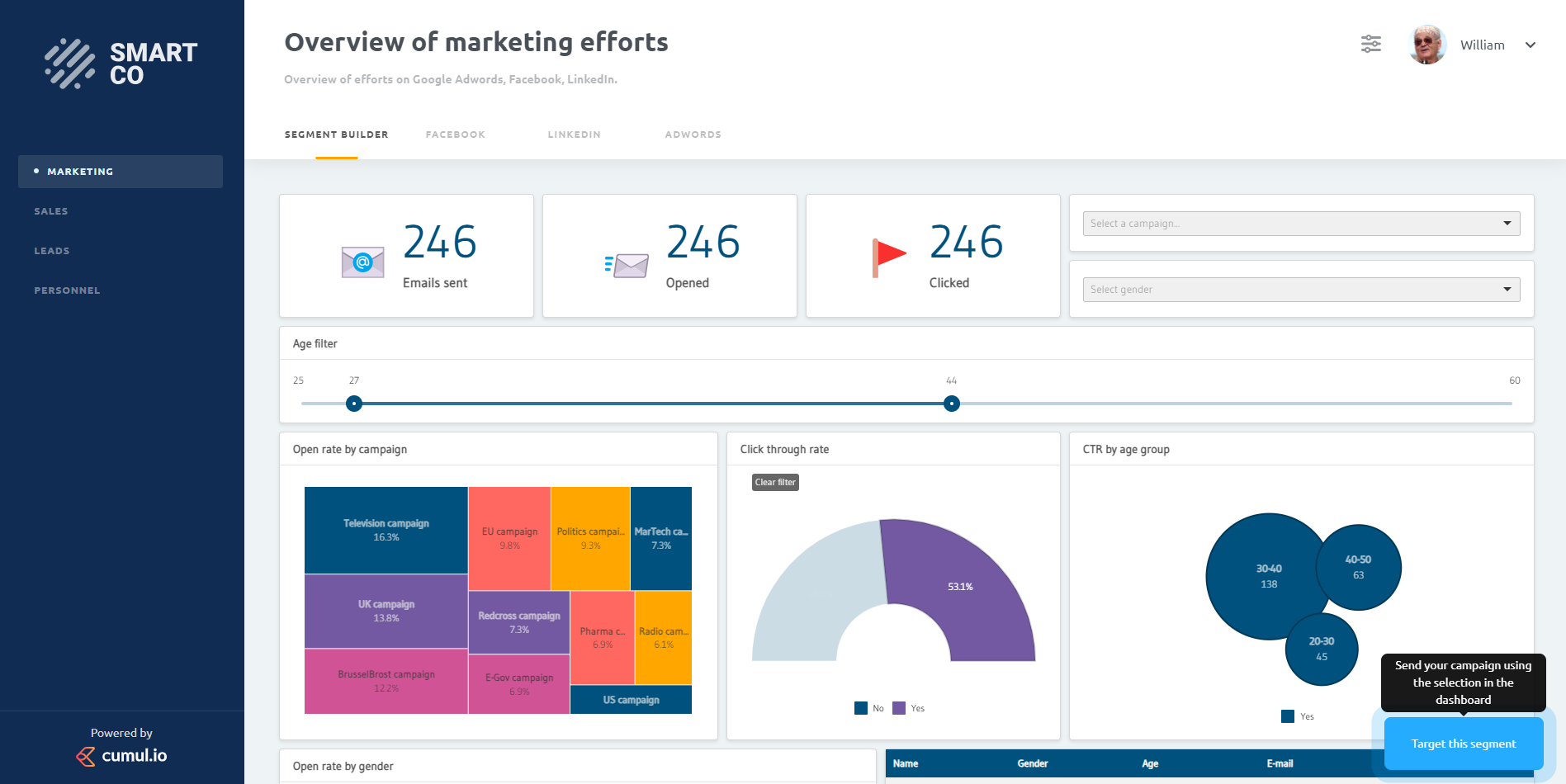The image size is (1566, 784).
Task: Click the cumul.io logo at bottom left
Action: tap(121, 755)
